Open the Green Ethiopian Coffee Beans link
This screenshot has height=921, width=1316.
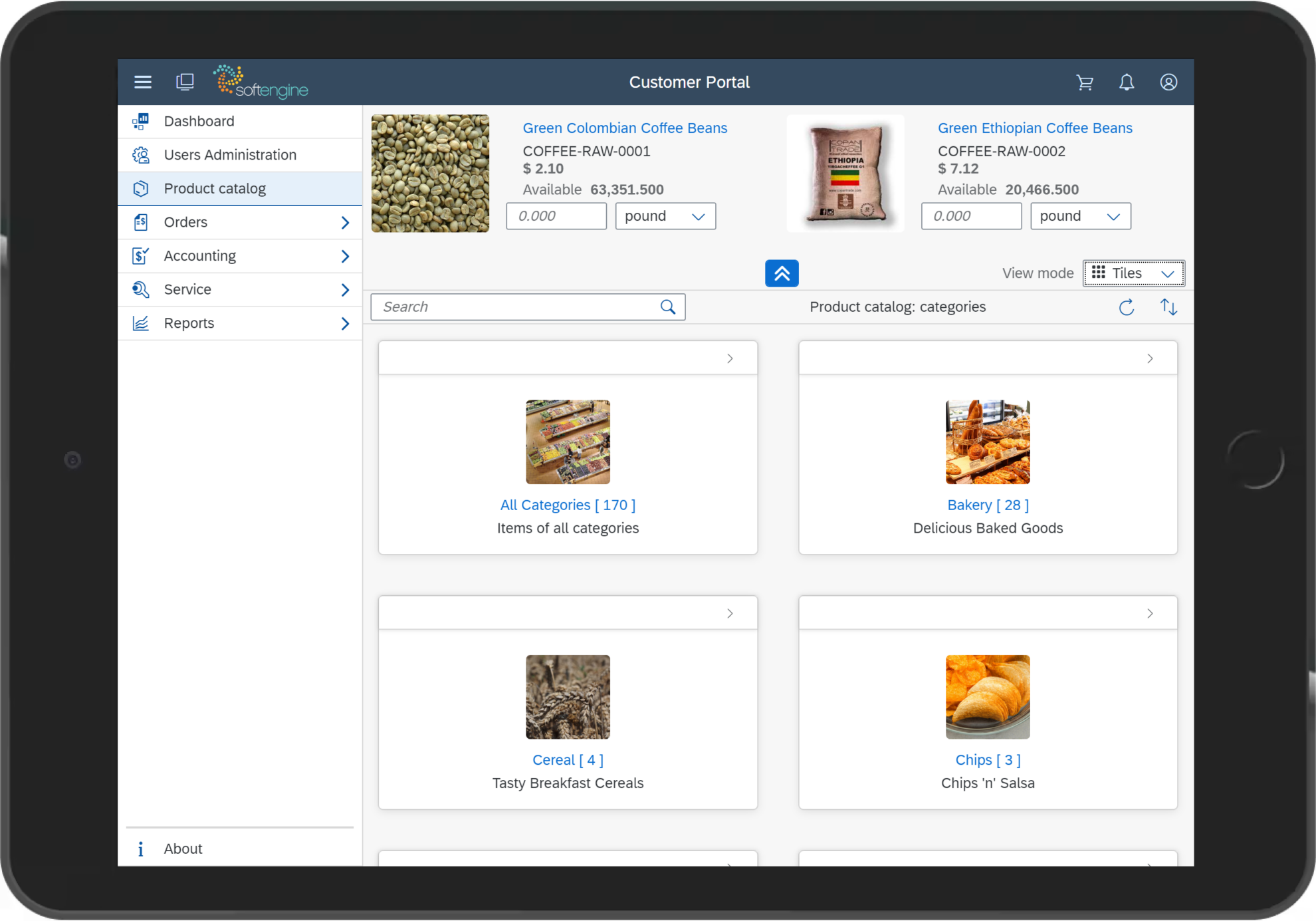pos(1035,128)
